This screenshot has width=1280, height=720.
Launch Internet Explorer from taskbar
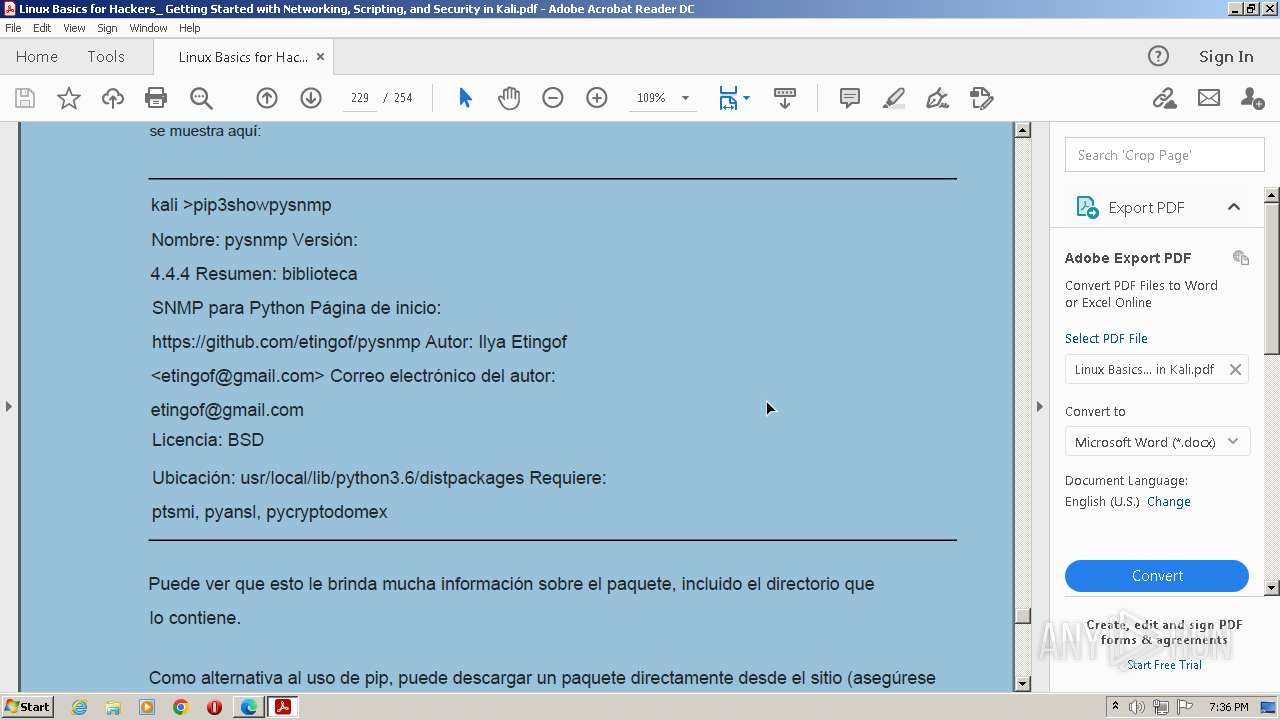click(x=79, y=707)
